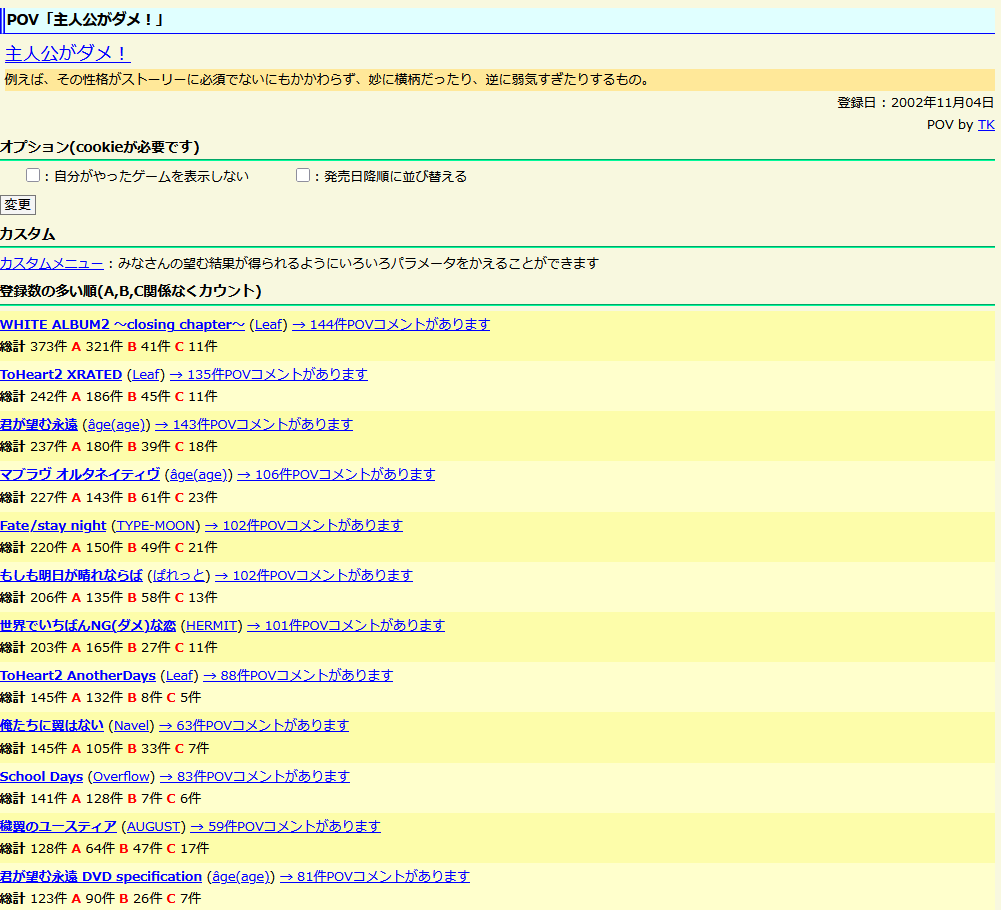Open HERMIT brand link
The height and width of the screenshot is (910, 1001).
(212, 625)
